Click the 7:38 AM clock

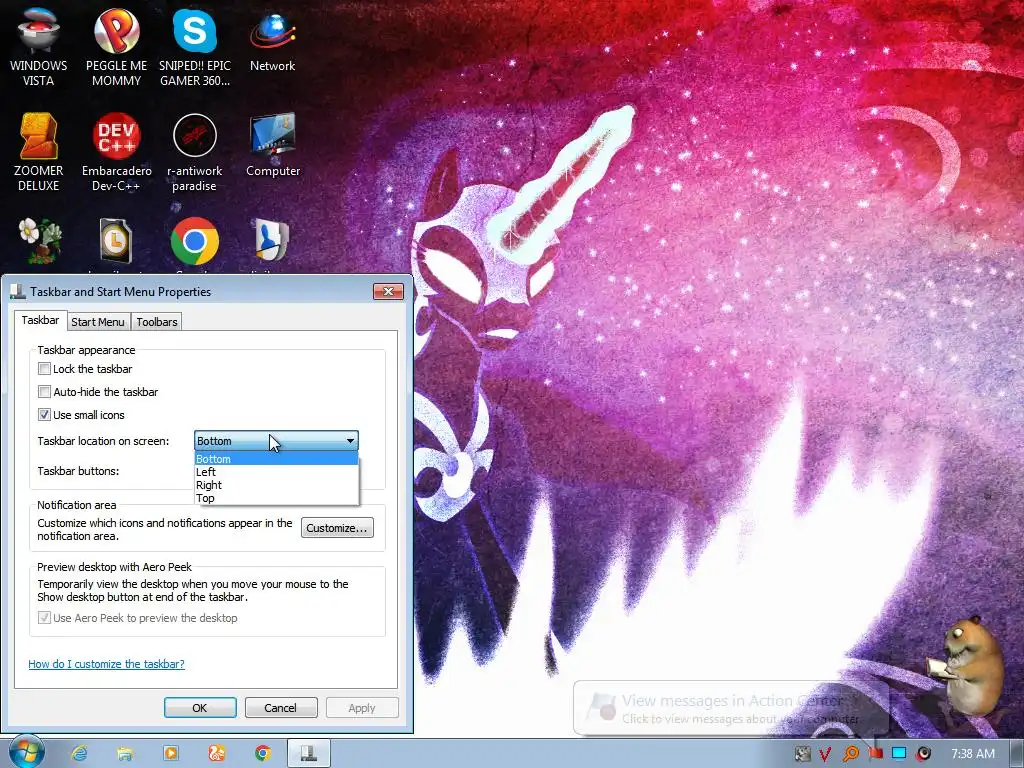(x=973, y=754)
